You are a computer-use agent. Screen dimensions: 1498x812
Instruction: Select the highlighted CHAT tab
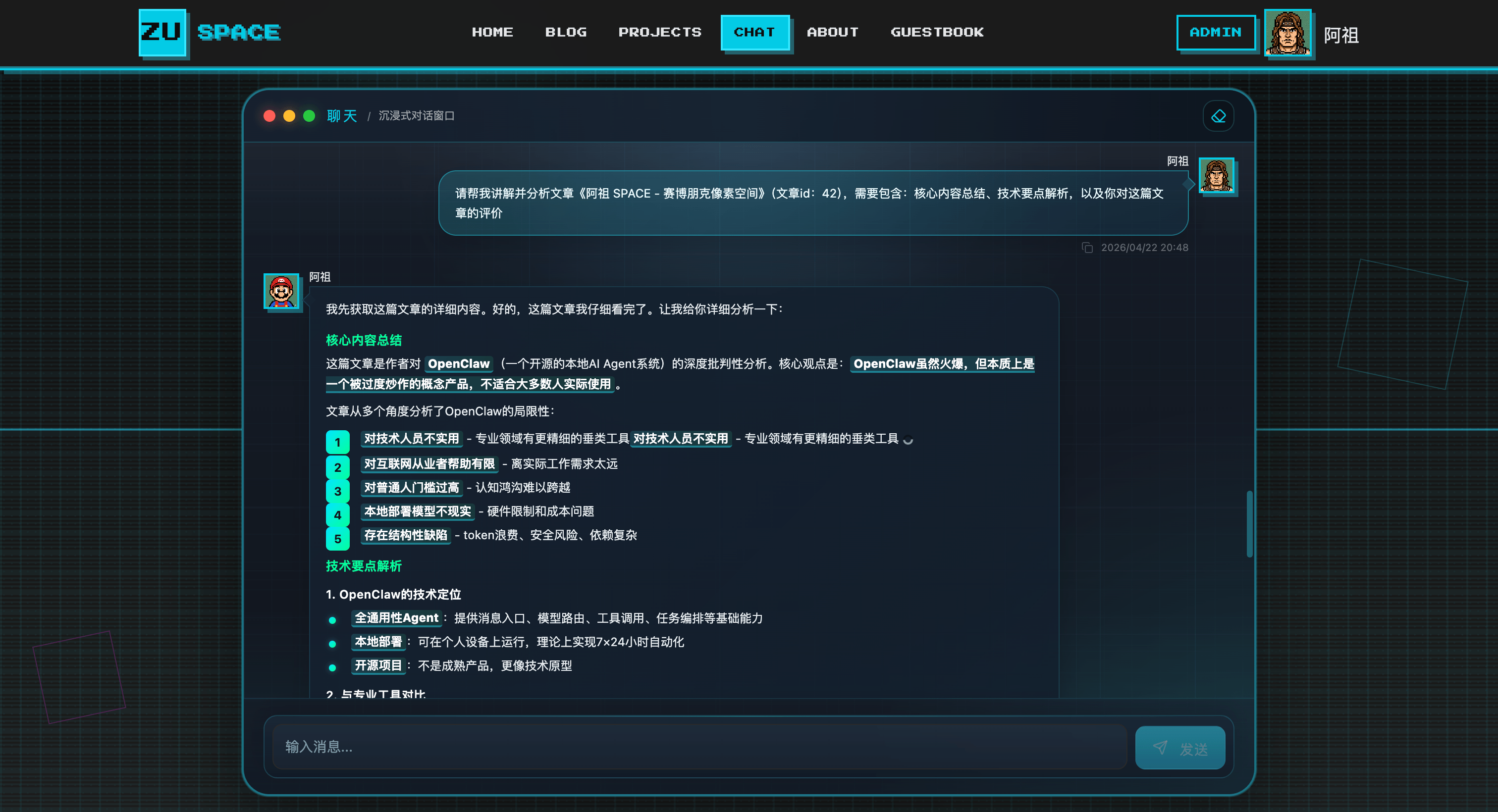pyautogui.click(x=755, y=33)
